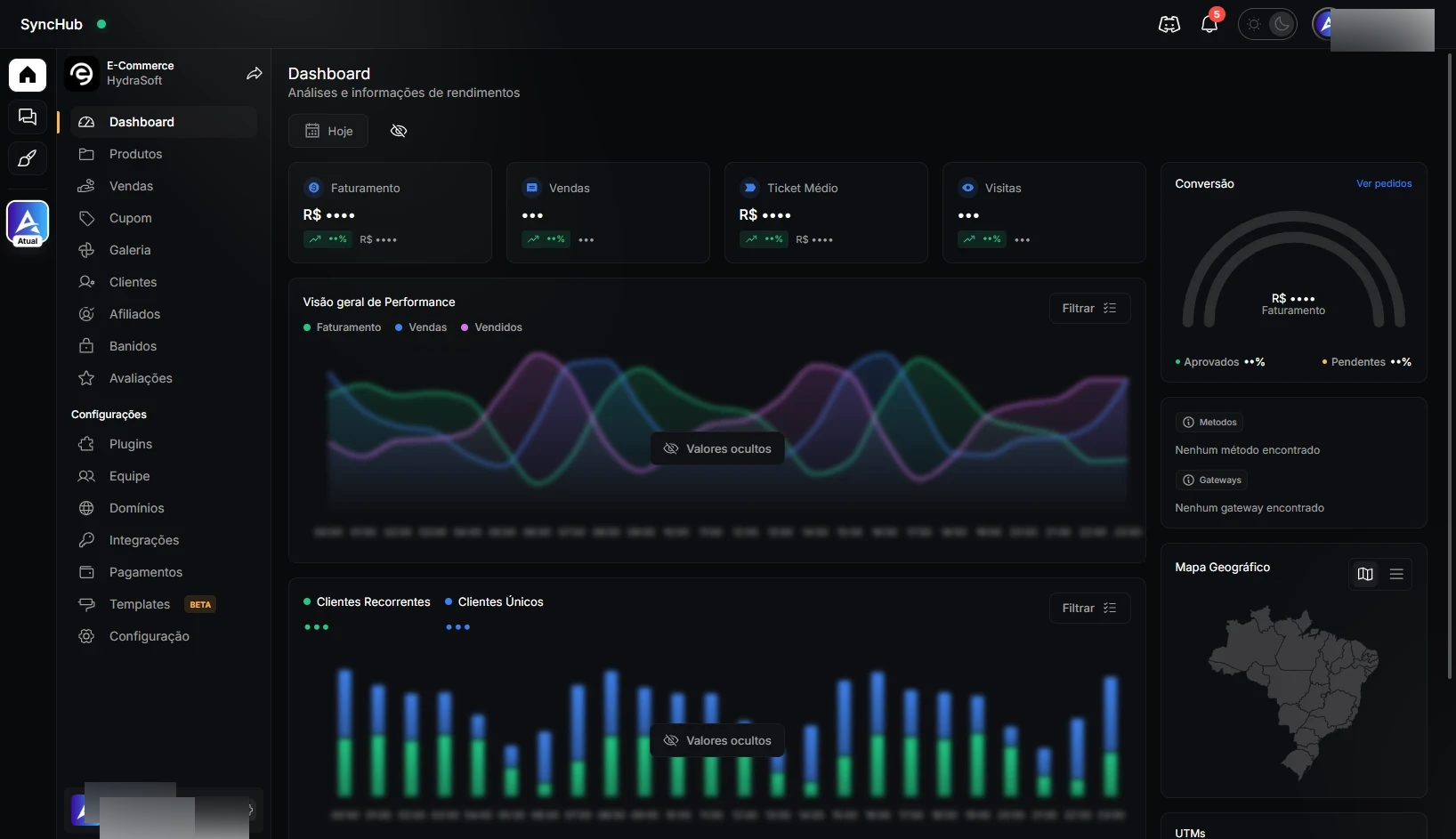Open the notifications bell icon

pyautogui.click(x=1209, y=24)
